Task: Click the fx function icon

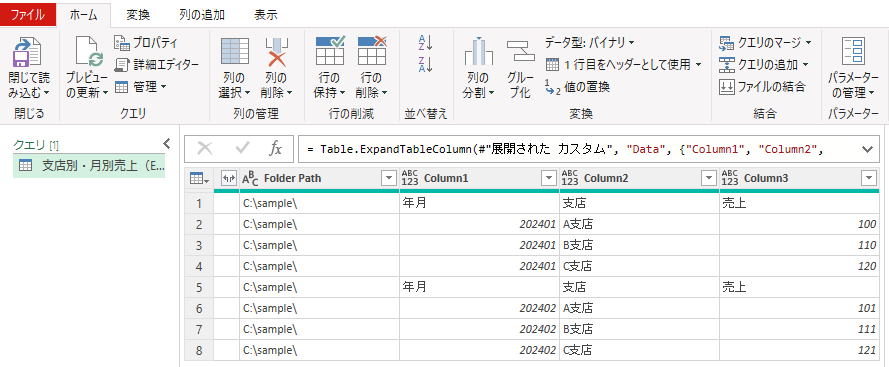Action: pos(276,149)
